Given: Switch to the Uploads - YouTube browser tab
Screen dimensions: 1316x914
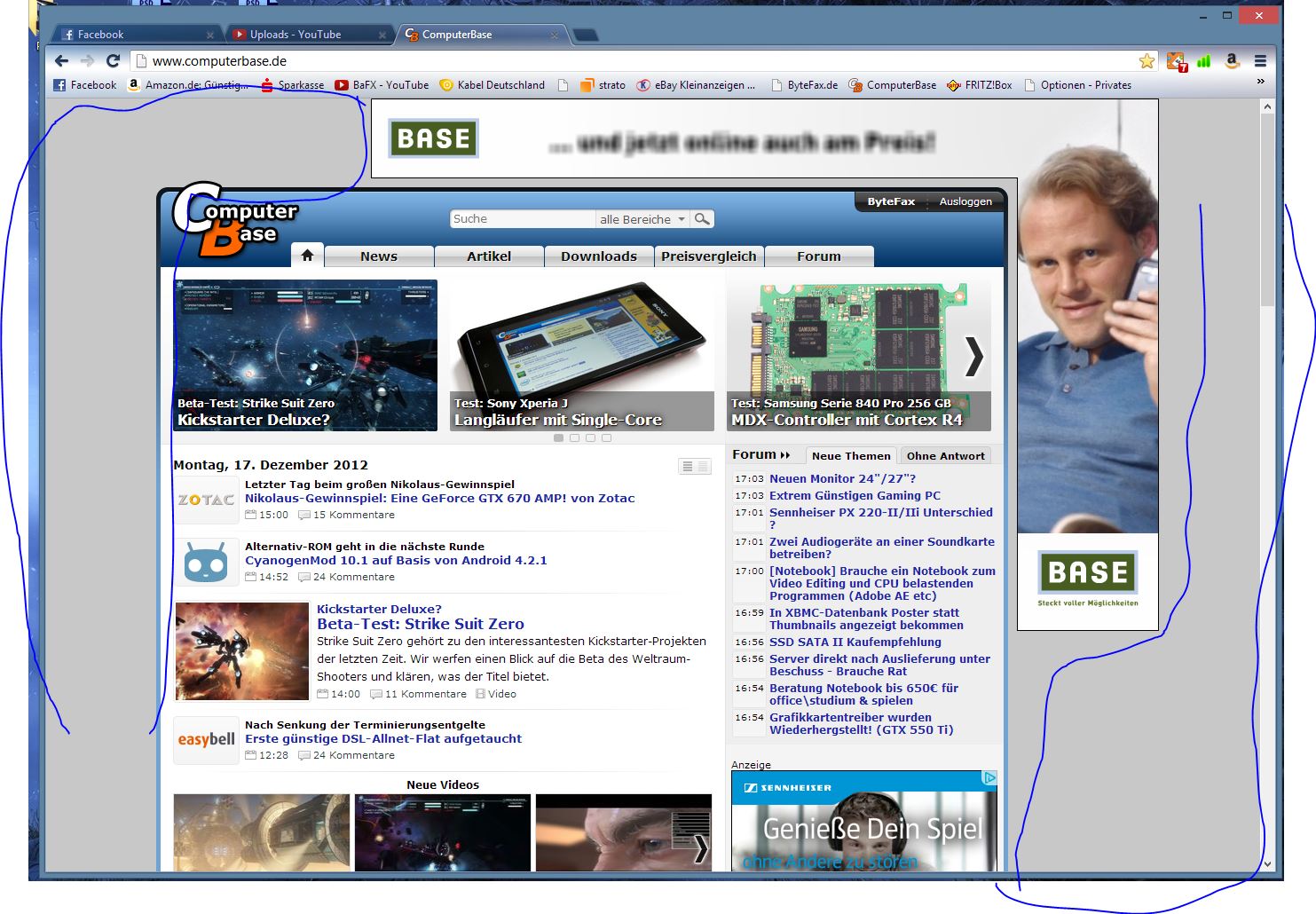Looking at the screenshot, I should coord(306,35).
